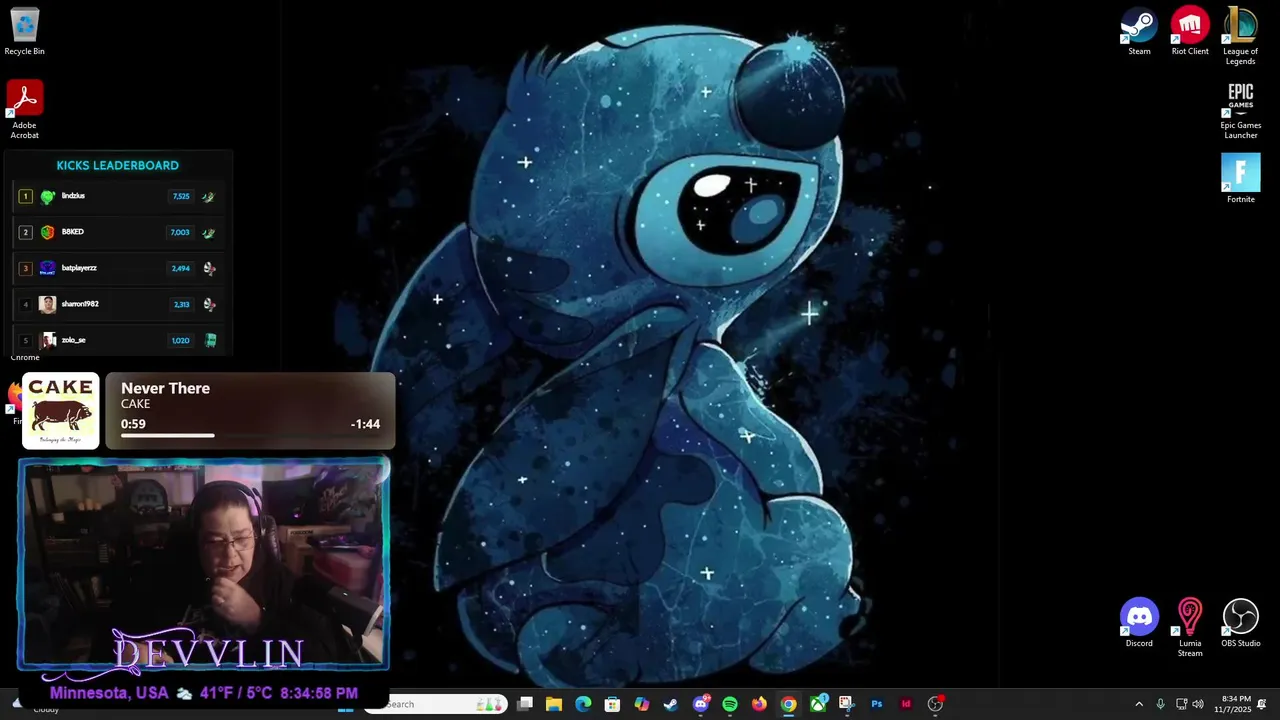Click the 1,020 kicks score
Screen dimensions: 1280x720
click(180, 340)
